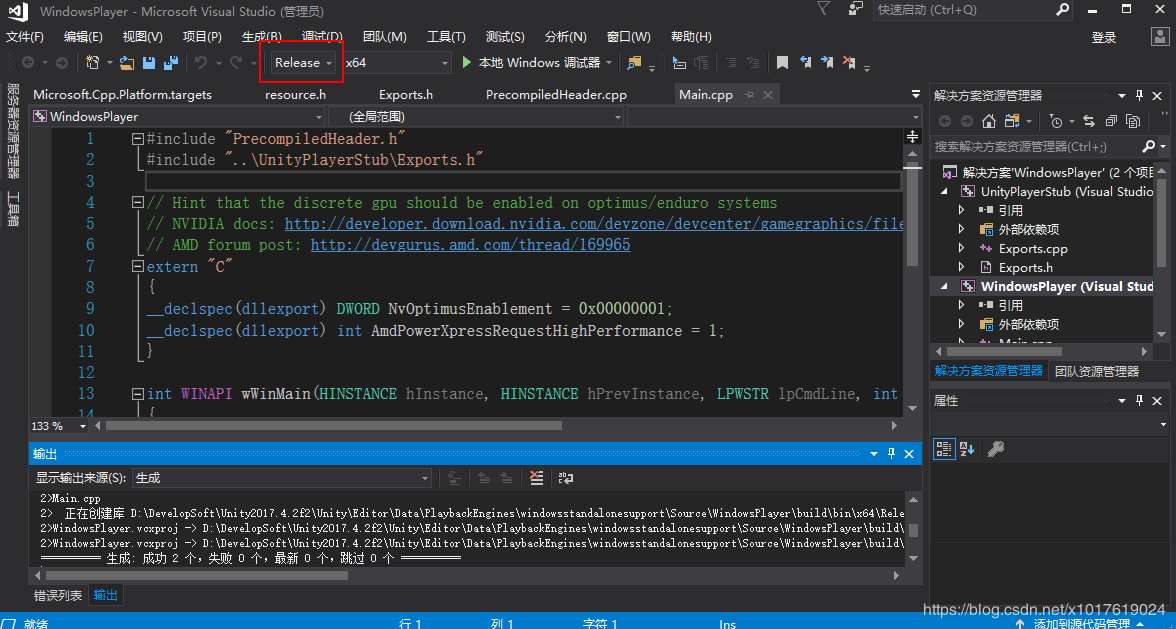Open the 工具(T) menu
This screenshot has width=1176, height=629.
click(x=446, y=37)
